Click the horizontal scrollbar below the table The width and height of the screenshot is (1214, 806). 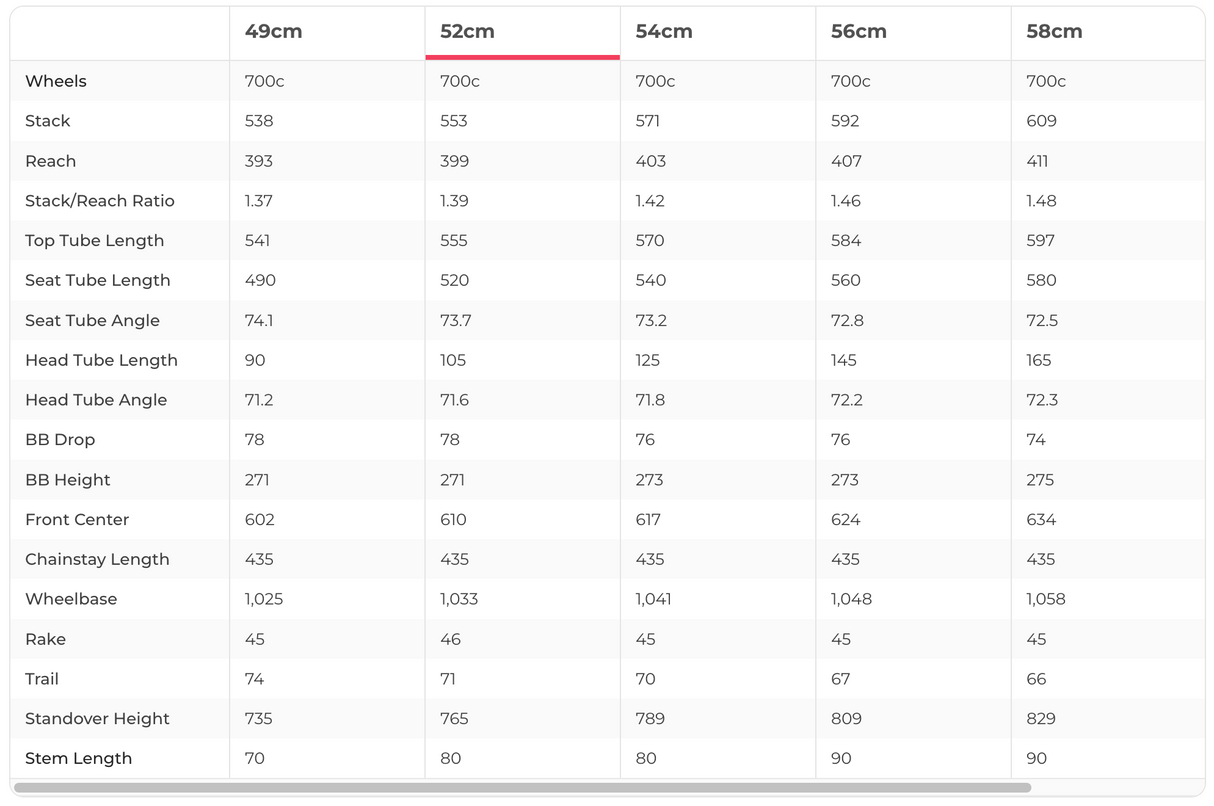tap(522, 788)
